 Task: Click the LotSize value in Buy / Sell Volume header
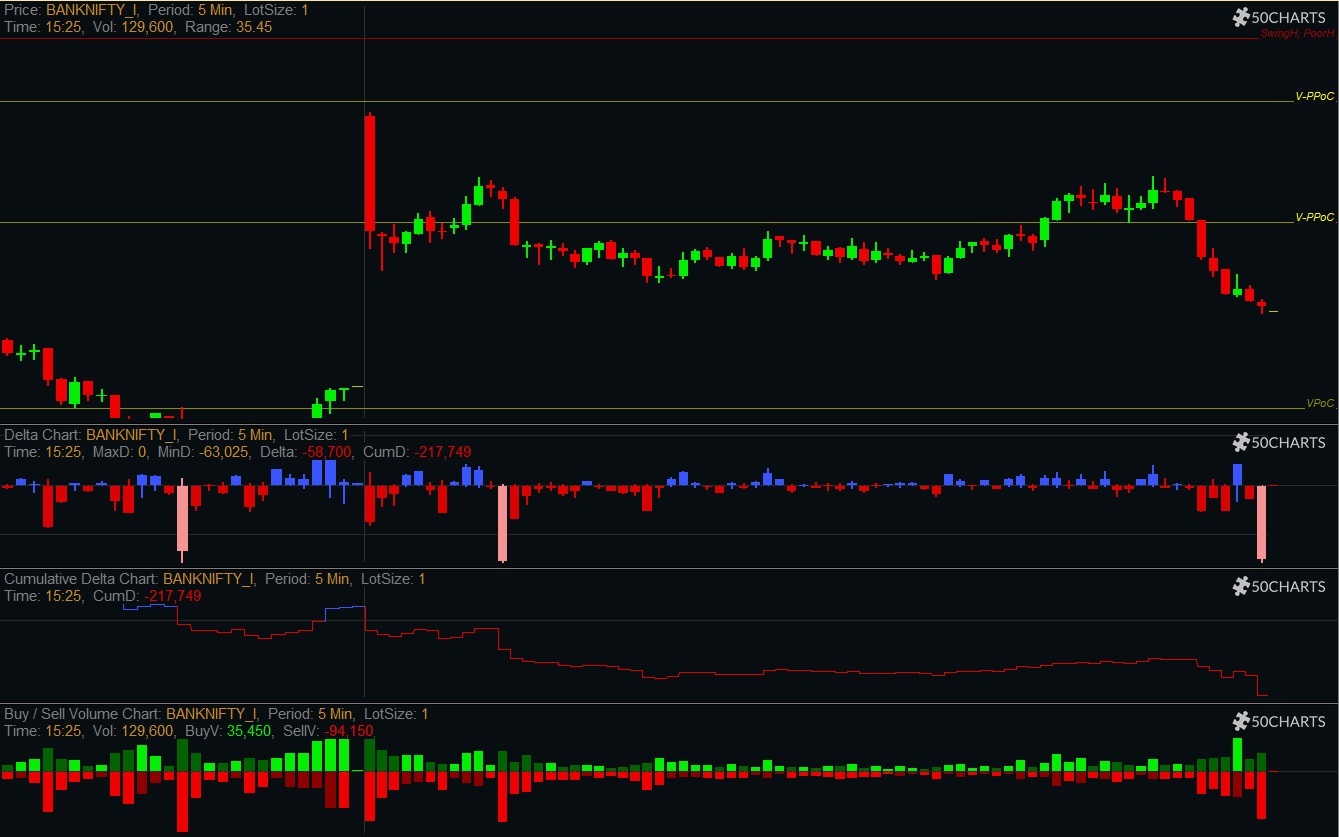[424, 714]
